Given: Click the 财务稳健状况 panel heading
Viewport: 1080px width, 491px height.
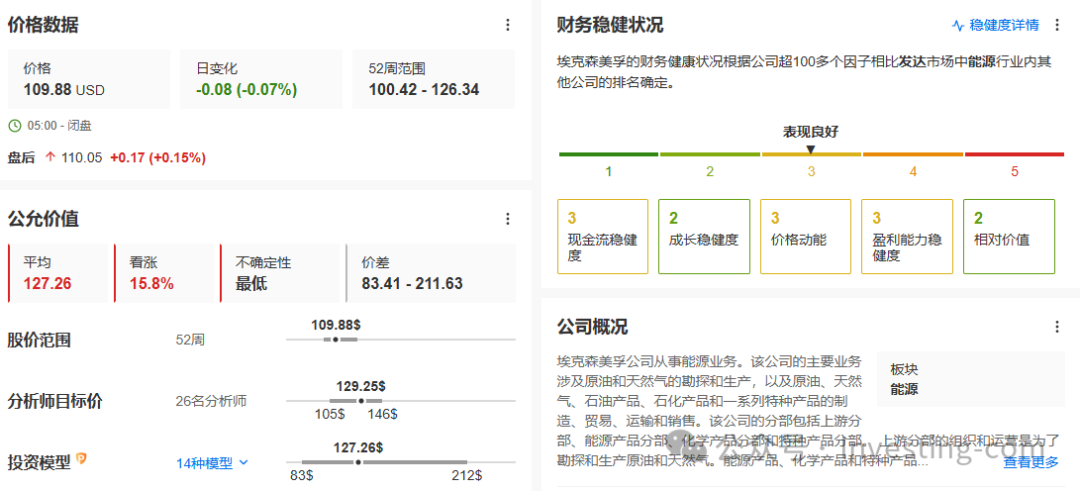Looking at the screenshot, I should [610, 25].
